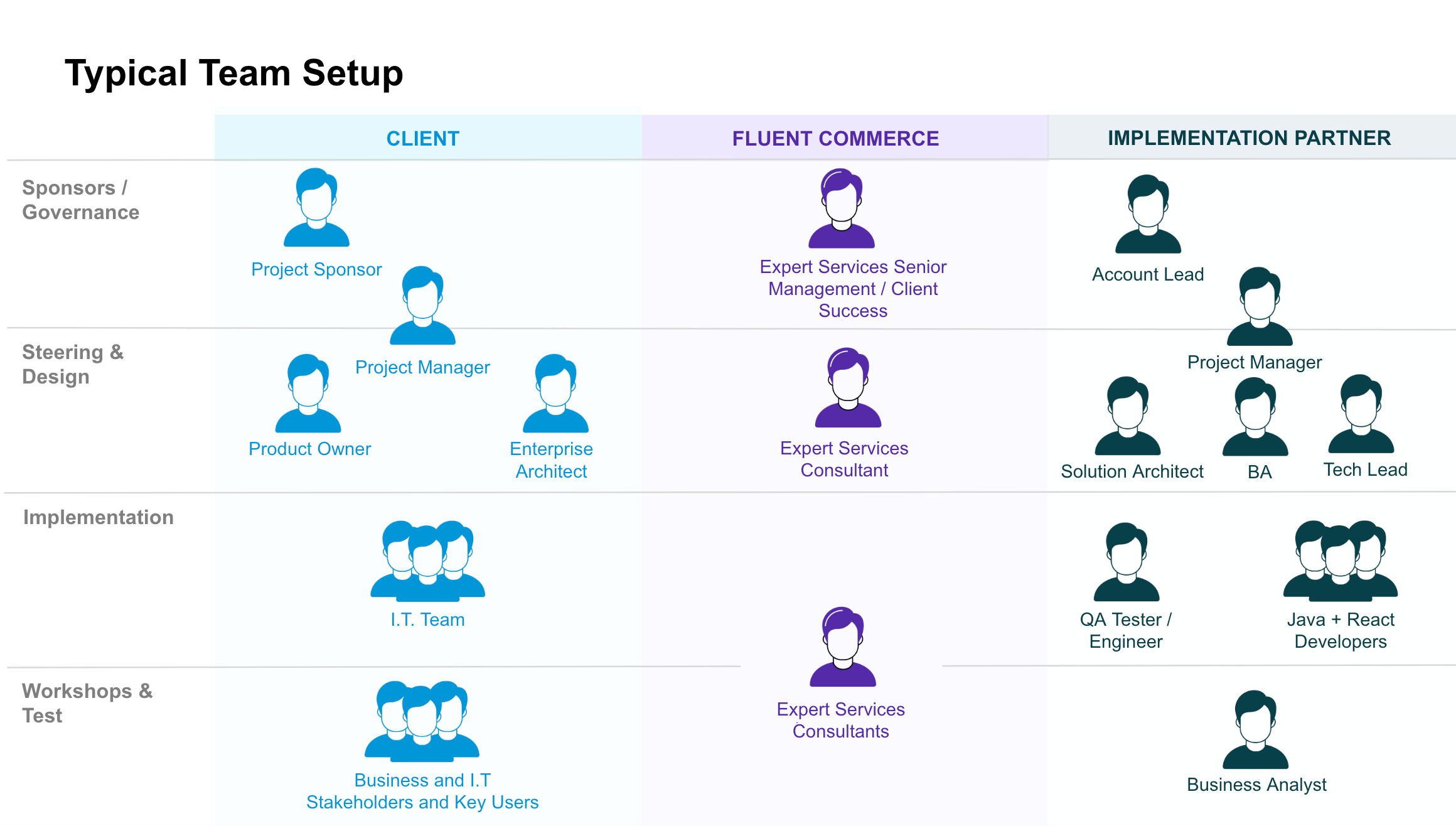This screenshot has height=826, width=1456.
Task: Select the Solution Architect person icon
Action: pos(1127,416)
